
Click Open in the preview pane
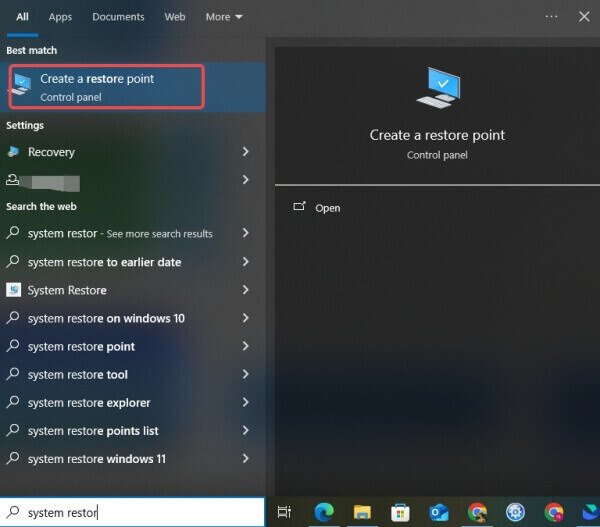[x=328, y=208]
